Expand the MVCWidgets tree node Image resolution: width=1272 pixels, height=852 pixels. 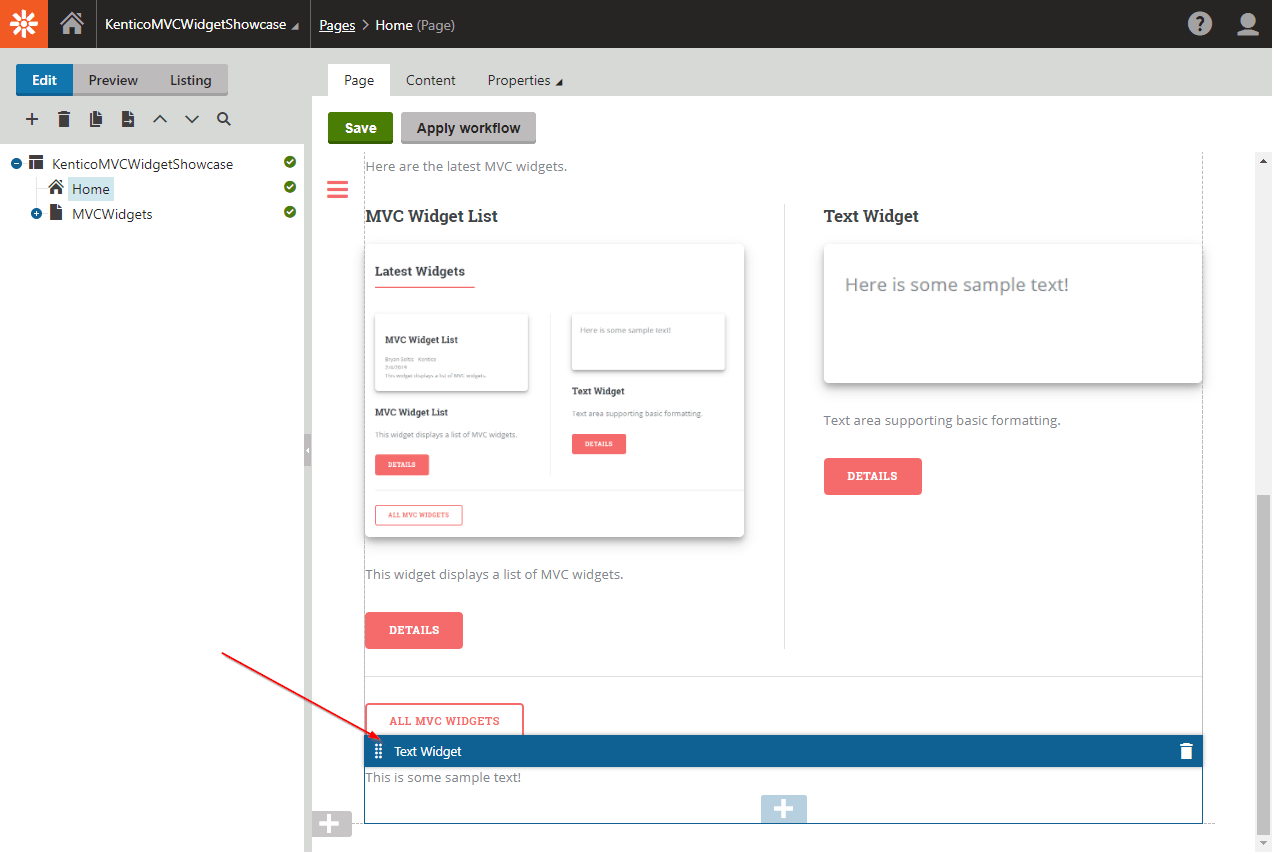(36, 214)
